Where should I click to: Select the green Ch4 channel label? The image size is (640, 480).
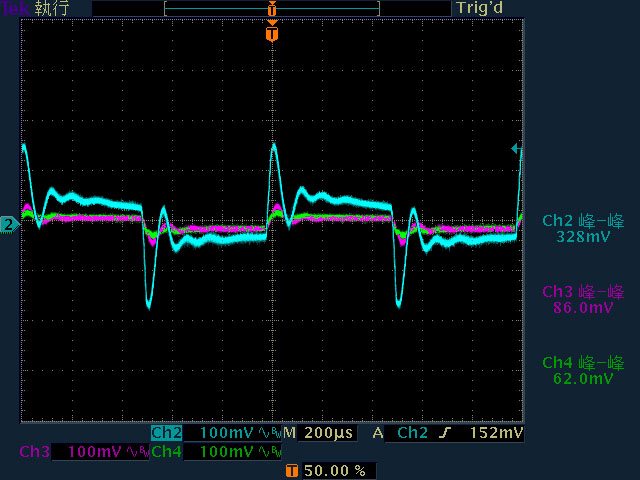pos(166,452)
